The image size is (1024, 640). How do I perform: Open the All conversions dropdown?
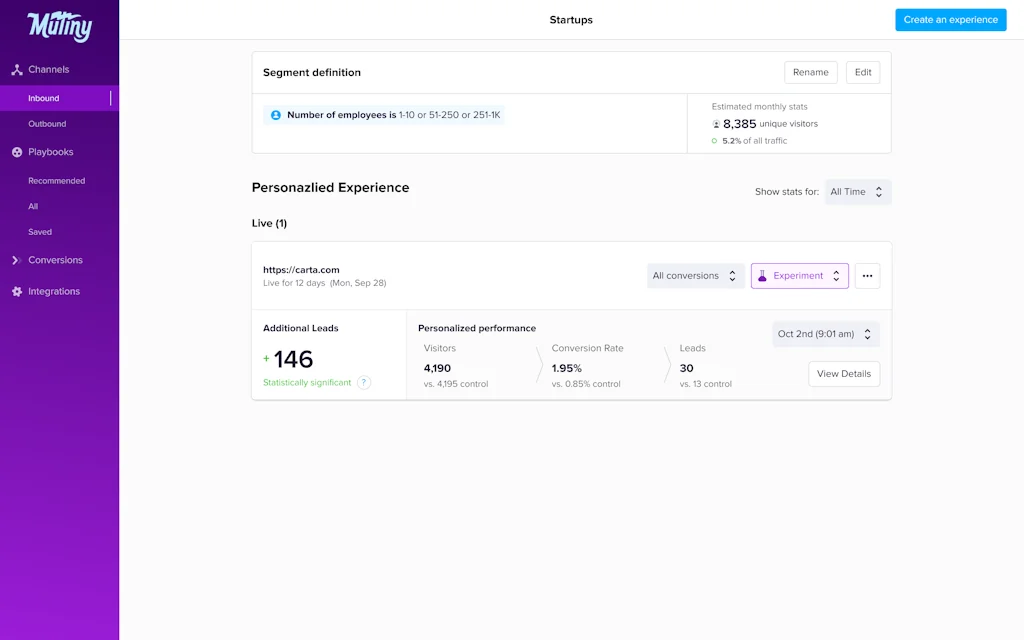pos(695,276)
